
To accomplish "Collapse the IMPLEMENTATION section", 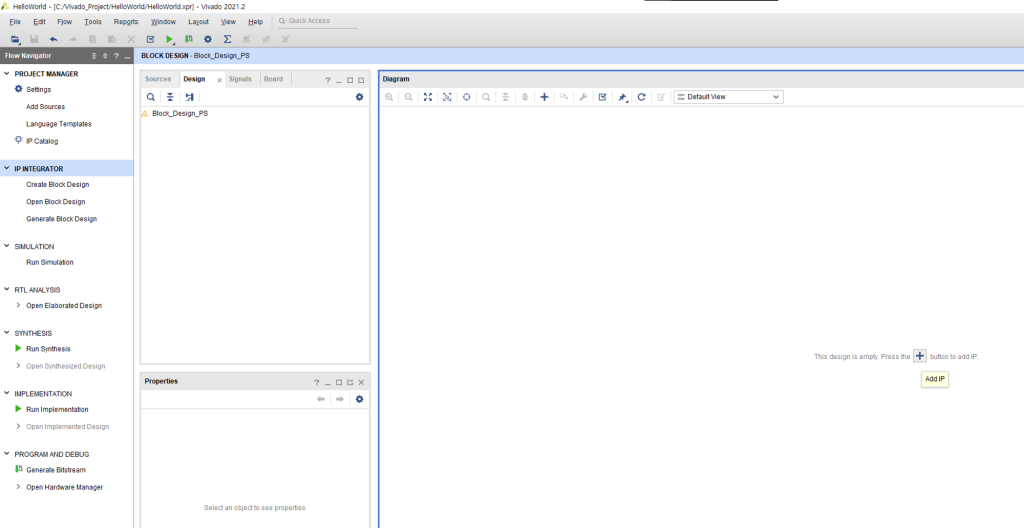I will coord(7,393).
